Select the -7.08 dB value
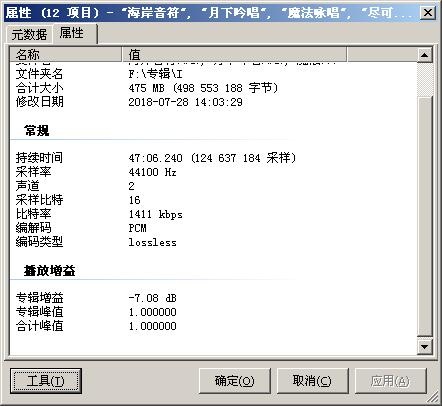Viewport: 442px width, 406px height. pyautogui.click(x=152, y=298)
